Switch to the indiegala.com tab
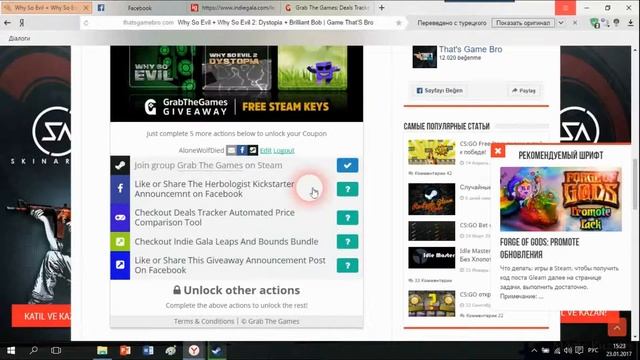640x360 pixels. point(233,8)
